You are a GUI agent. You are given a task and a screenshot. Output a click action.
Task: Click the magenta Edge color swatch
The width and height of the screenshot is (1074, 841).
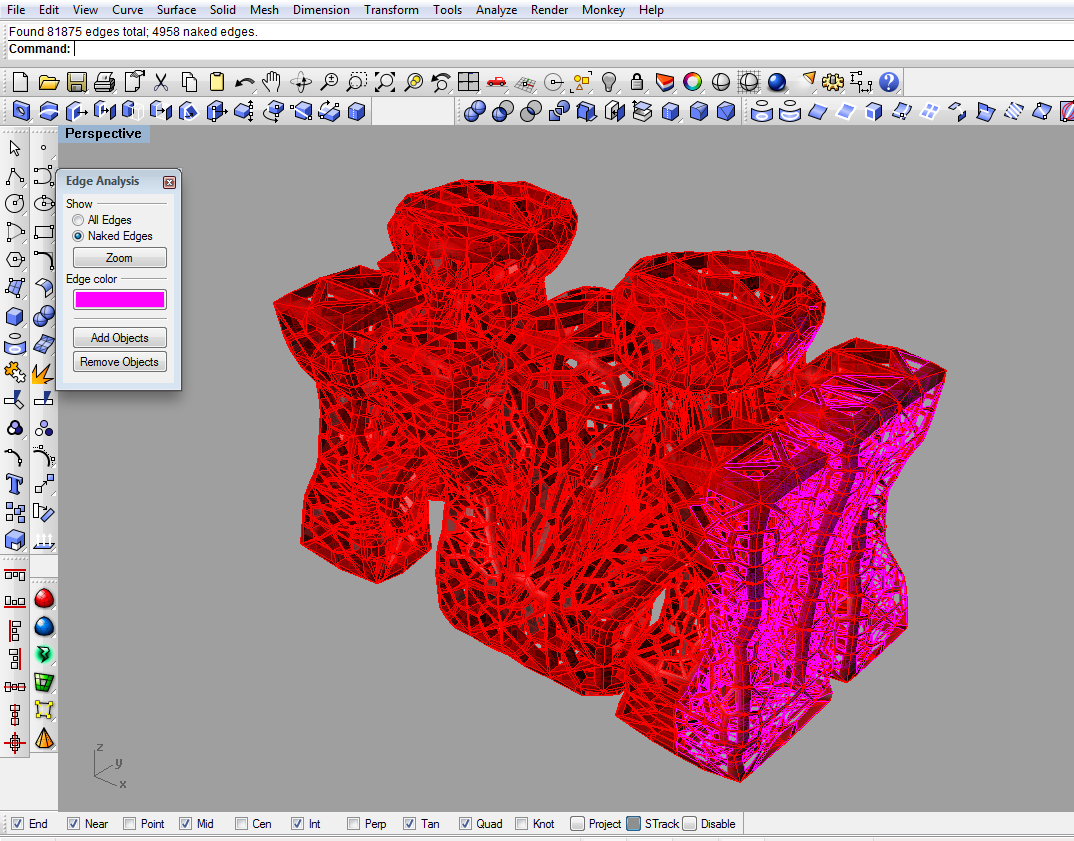(x=120, y=299)
